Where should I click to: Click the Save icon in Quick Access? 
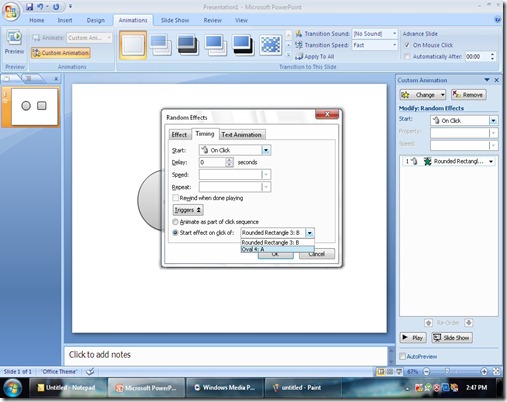[29, 6]
